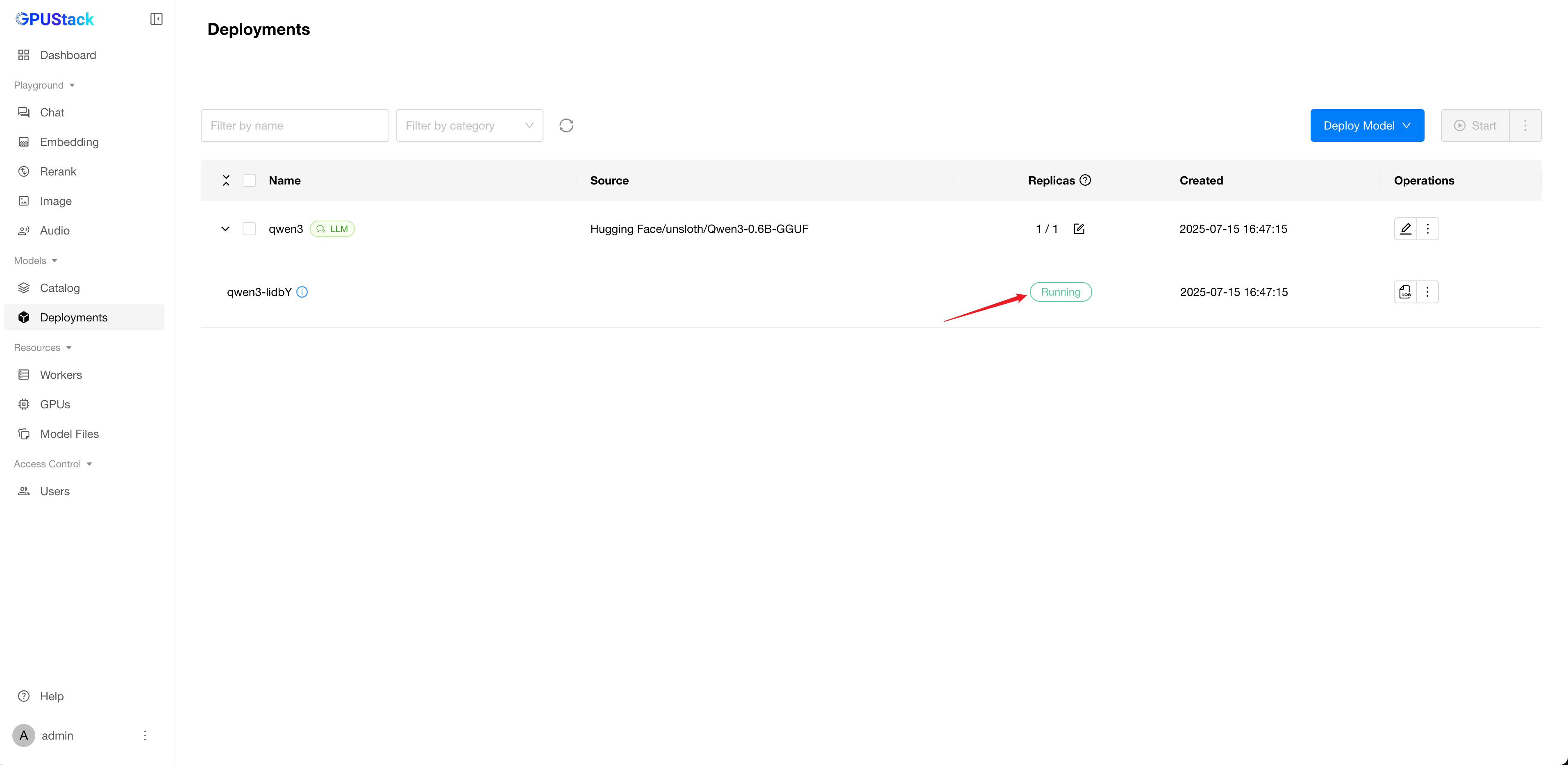This screenshot has height=765, width=1568.
Task: Open more options for qwen3-lidbY instance
Action: (1427, 292)
